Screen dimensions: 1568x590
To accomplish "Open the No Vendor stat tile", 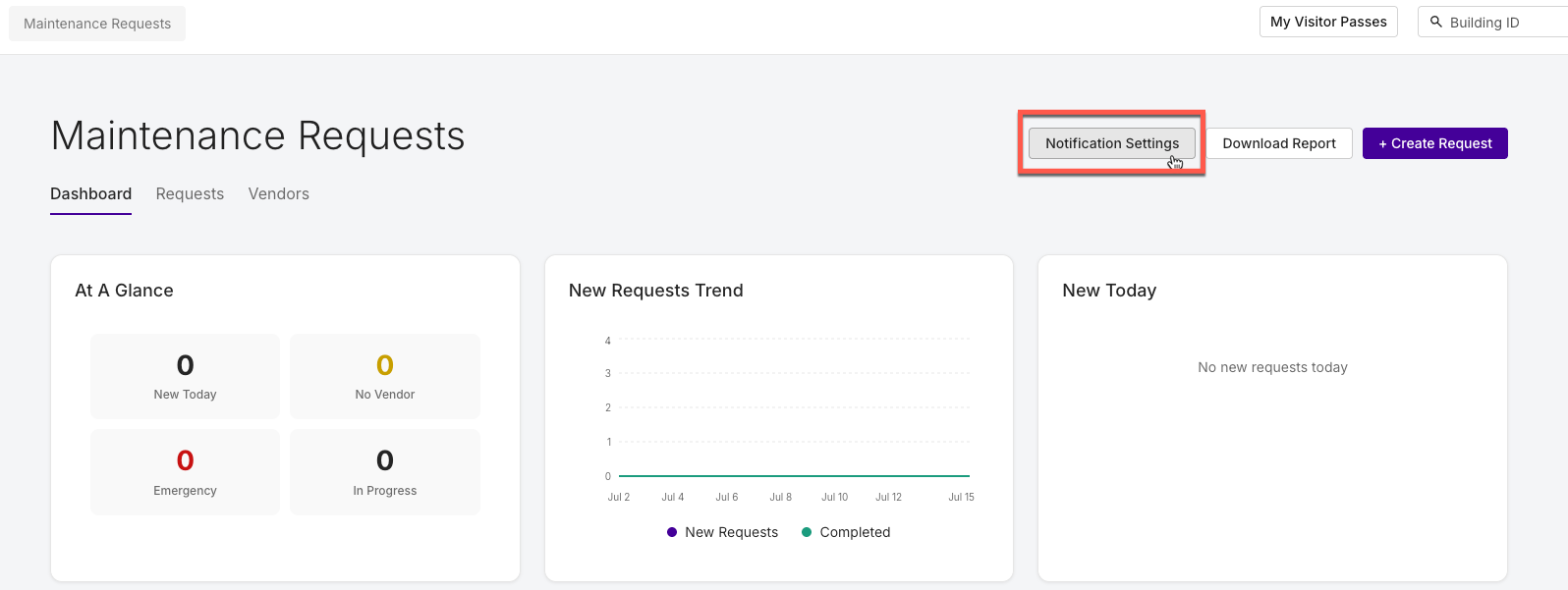I will pyautogui.click(x=385, y=376).
